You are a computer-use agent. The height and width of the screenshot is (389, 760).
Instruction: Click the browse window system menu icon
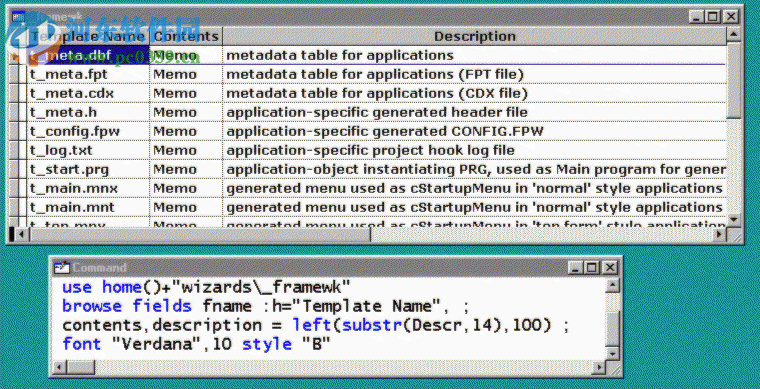click(x=18, y=16)
